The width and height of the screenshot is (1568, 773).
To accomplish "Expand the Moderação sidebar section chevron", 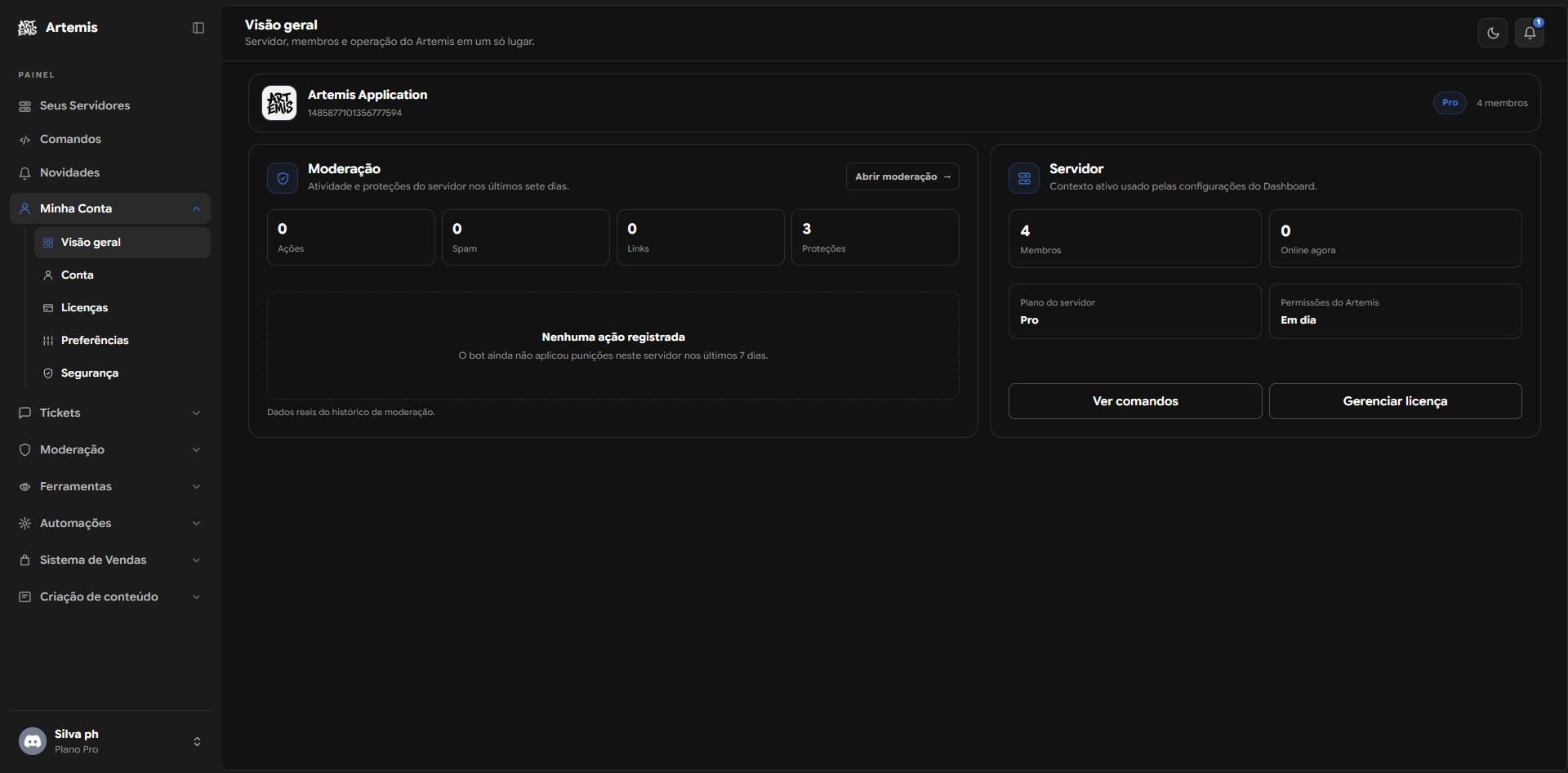I will [x=197, y=449].
